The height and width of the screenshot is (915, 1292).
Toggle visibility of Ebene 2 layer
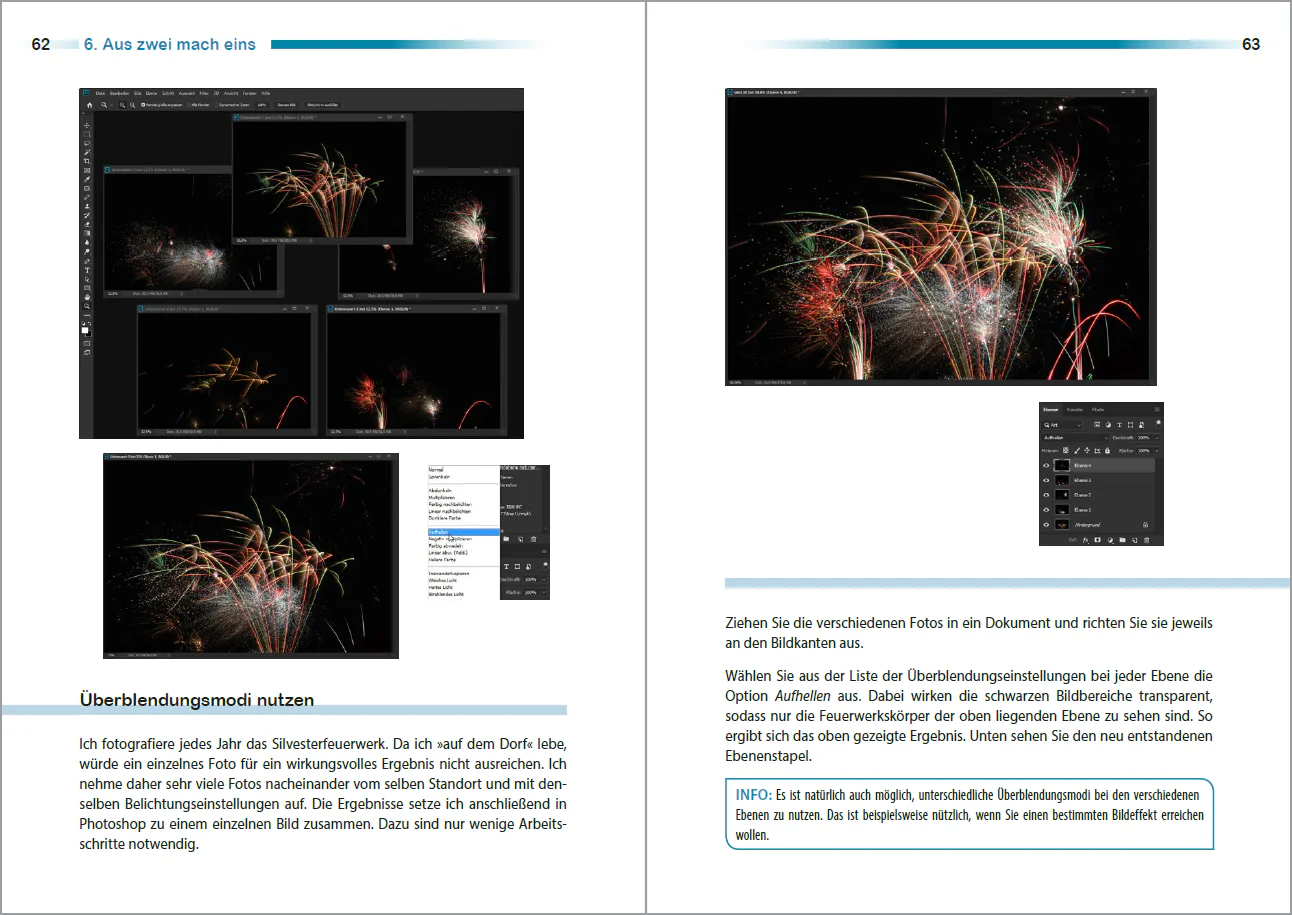click(1046, 495)
